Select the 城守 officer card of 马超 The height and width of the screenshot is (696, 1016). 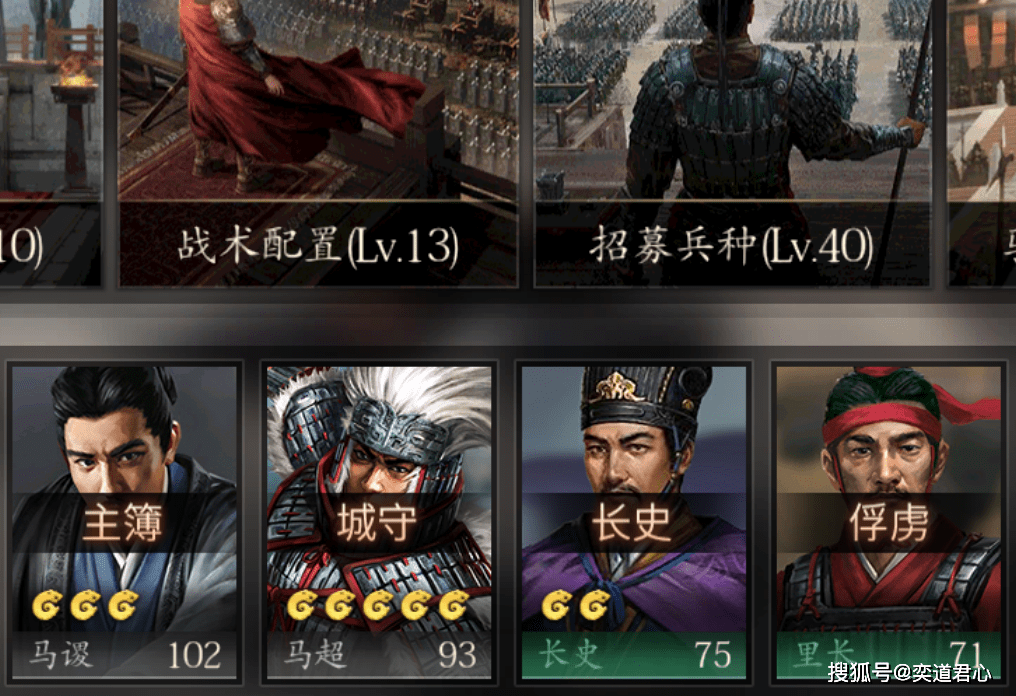coord(379,522)
